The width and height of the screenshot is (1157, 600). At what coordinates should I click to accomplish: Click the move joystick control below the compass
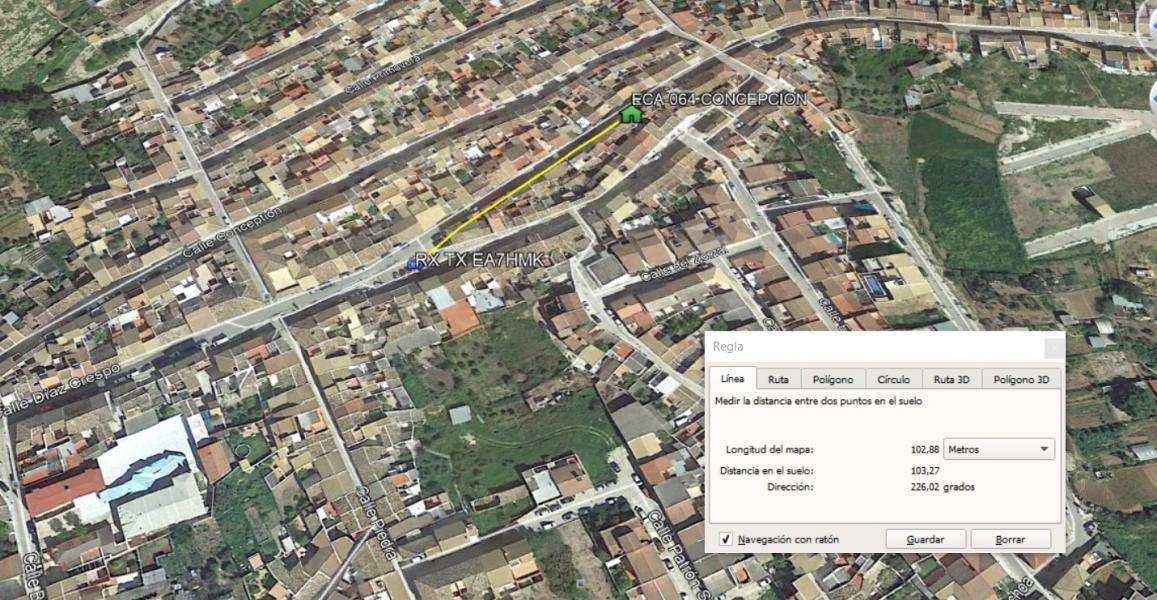[1153, 97]
